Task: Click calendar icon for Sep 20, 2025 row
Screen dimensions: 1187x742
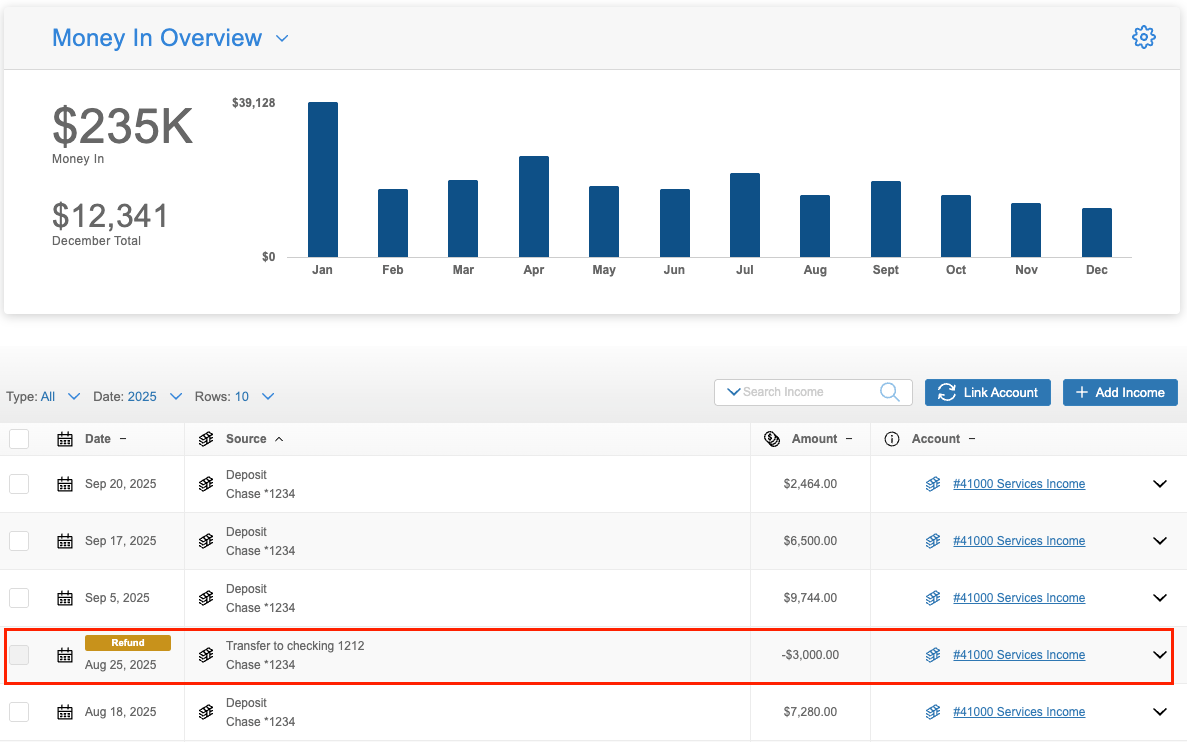Action: pos(65,484)
